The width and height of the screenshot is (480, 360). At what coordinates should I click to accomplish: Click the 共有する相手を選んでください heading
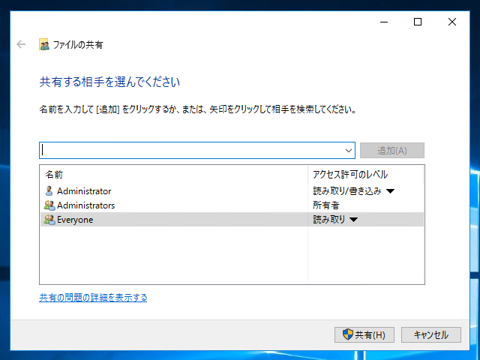110,82
